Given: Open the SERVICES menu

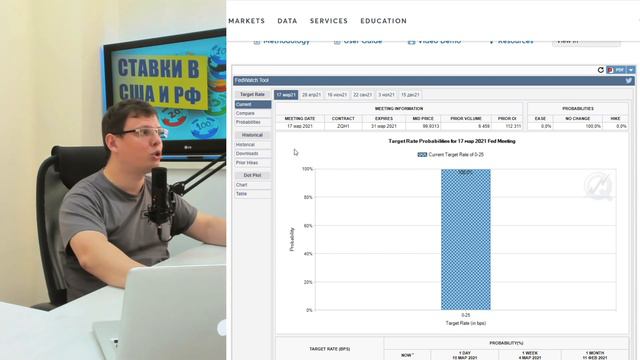Looking at the screenshot, I should [x=329, y=21].
